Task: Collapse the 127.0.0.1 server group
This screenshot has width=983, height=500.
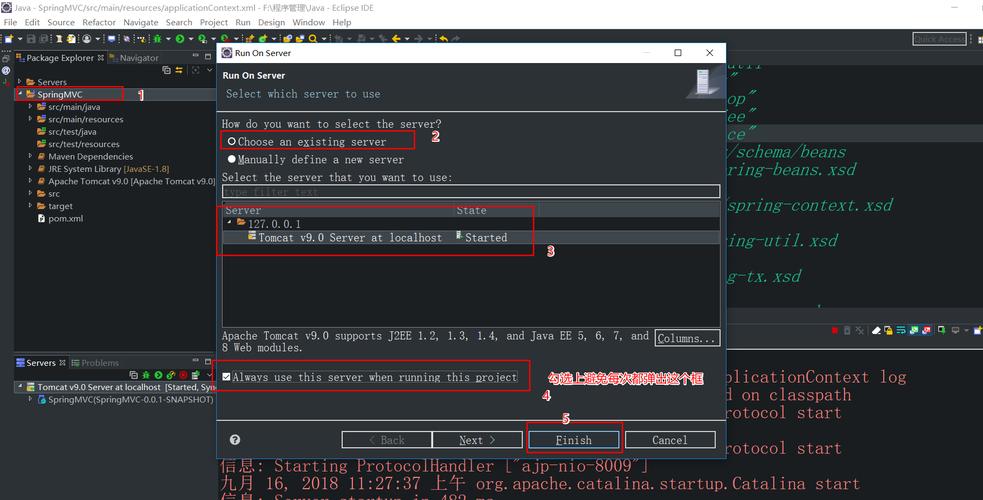Action: click(x=229, y=222)
